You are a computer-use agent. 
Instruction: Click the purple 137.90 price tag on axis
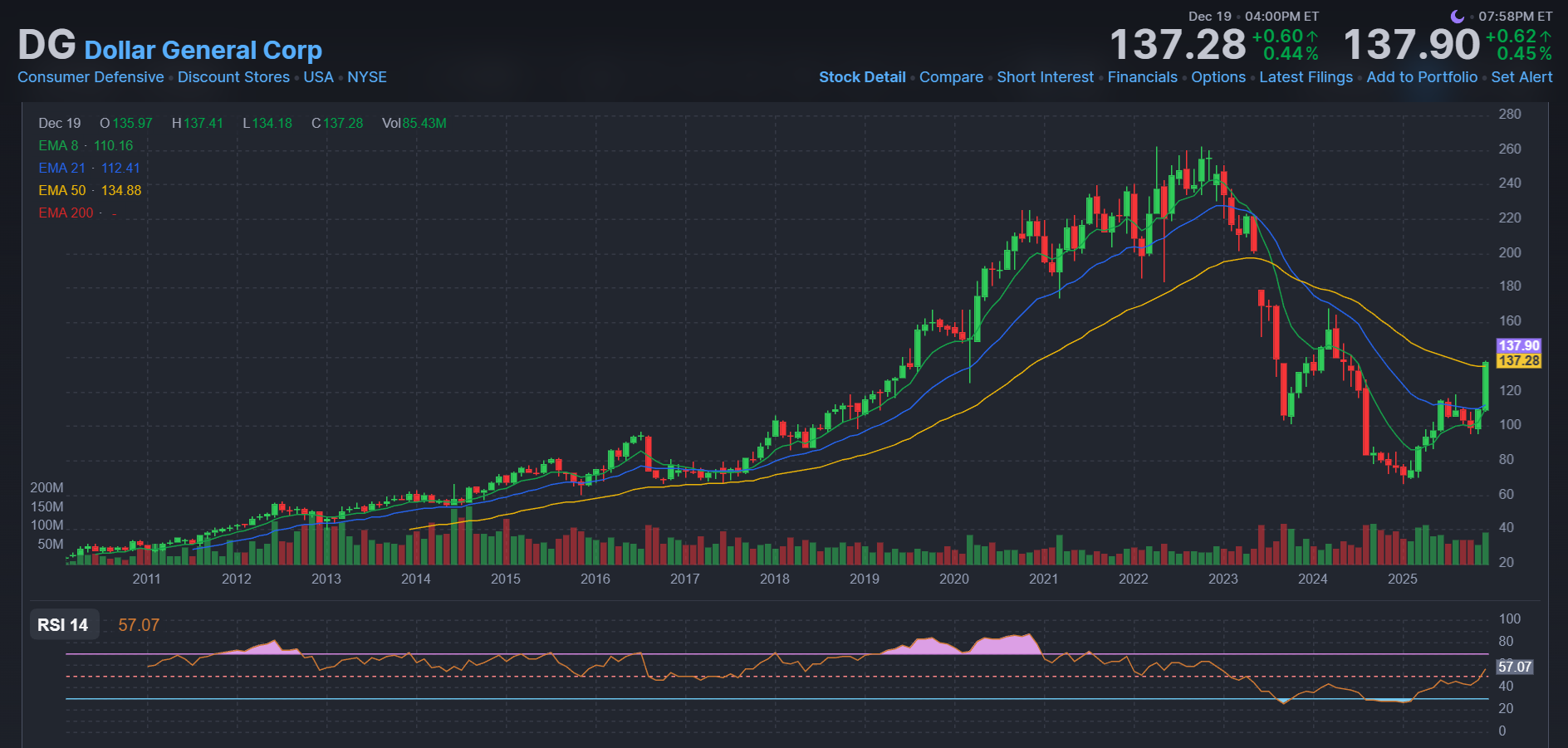coord(1519,345)
